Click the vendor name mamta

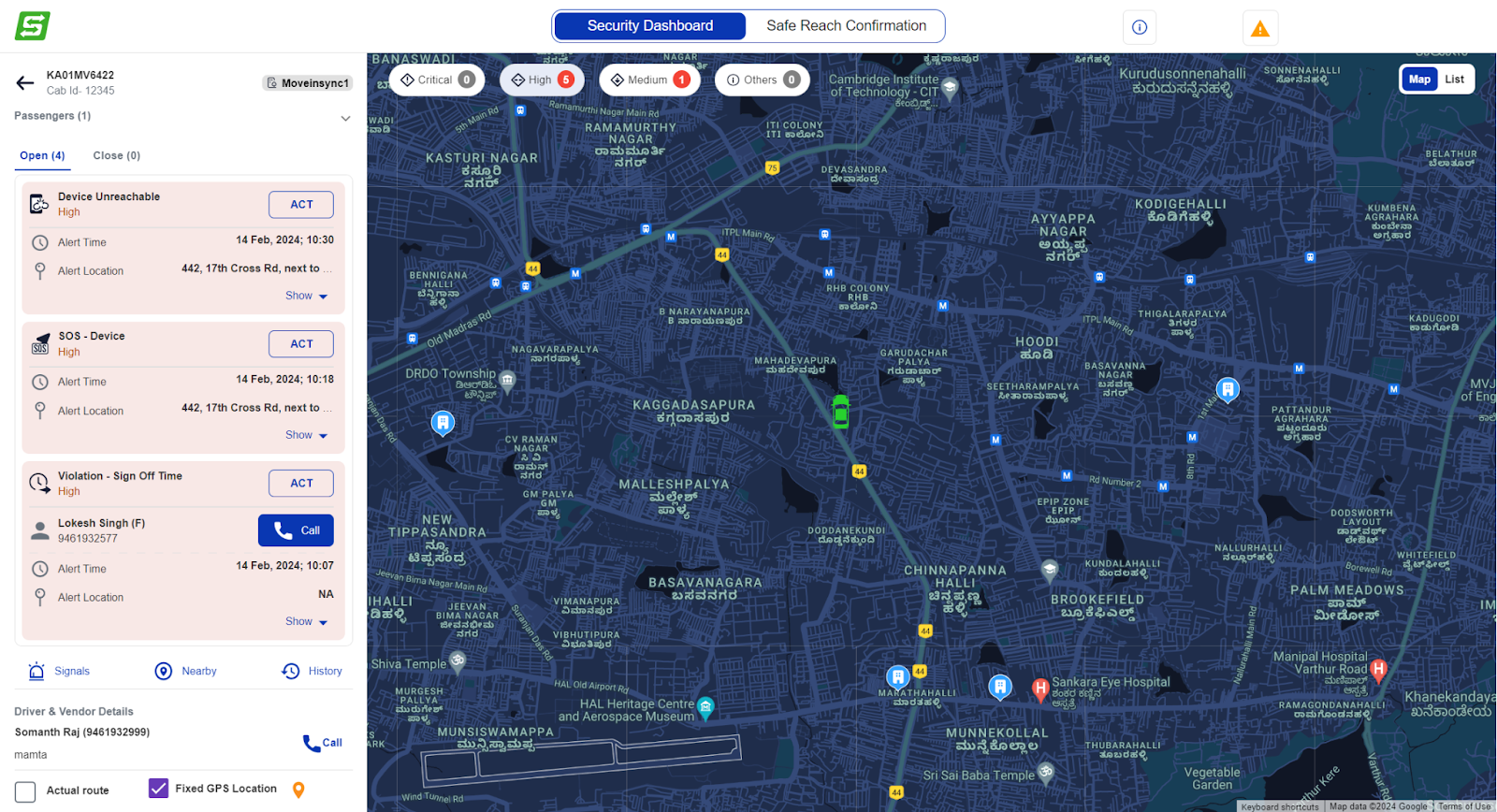(31, 755)
